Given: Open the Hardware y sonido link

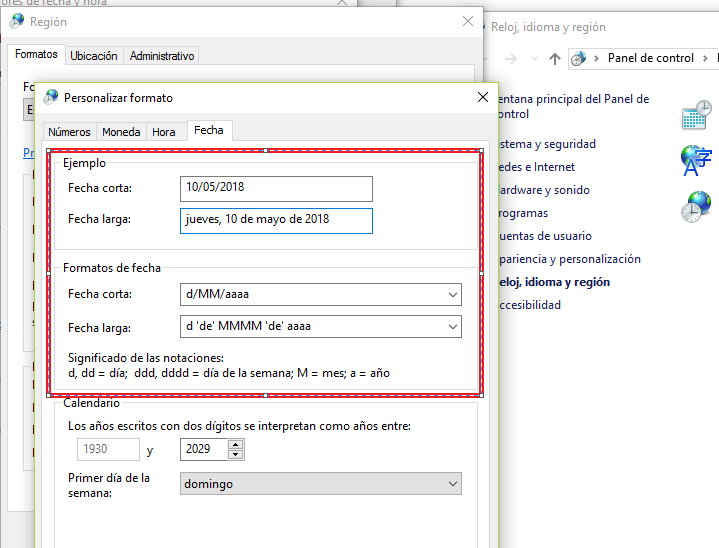Looking at the screenshot, I should (544, 190).
